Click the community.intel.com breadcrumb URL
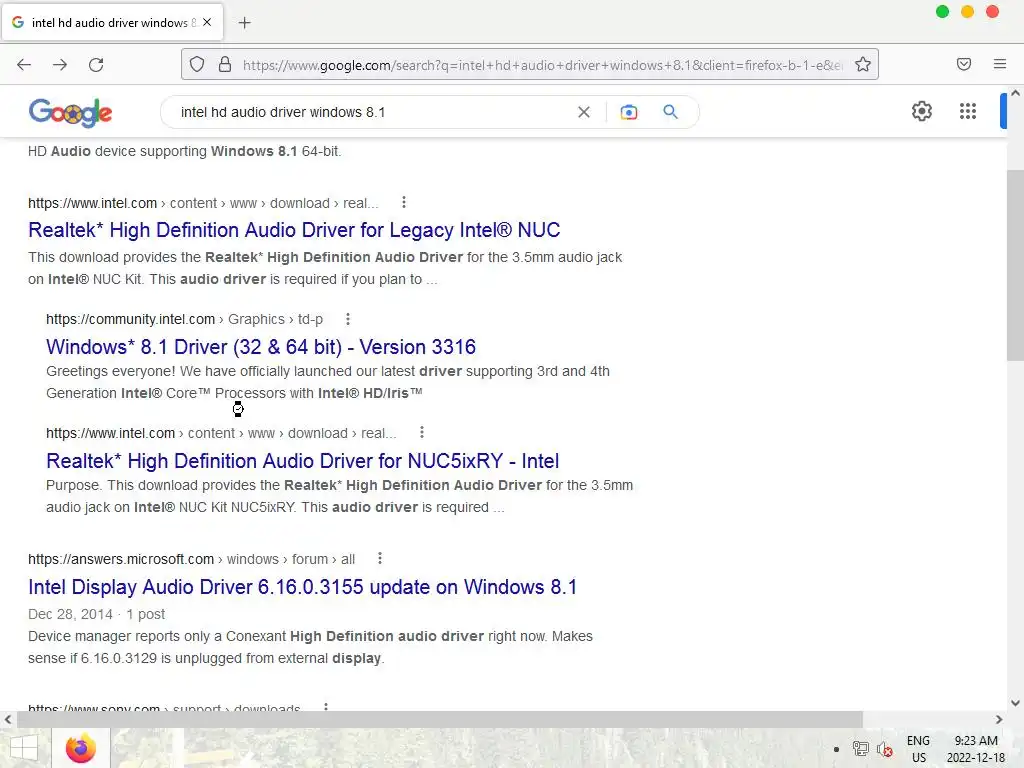This screenshot has height=768, width=1024. click(184, 319)
